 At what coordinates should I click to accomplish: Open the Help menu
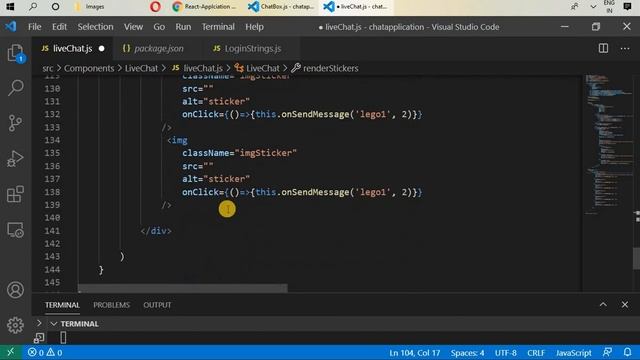pos(254,27)
